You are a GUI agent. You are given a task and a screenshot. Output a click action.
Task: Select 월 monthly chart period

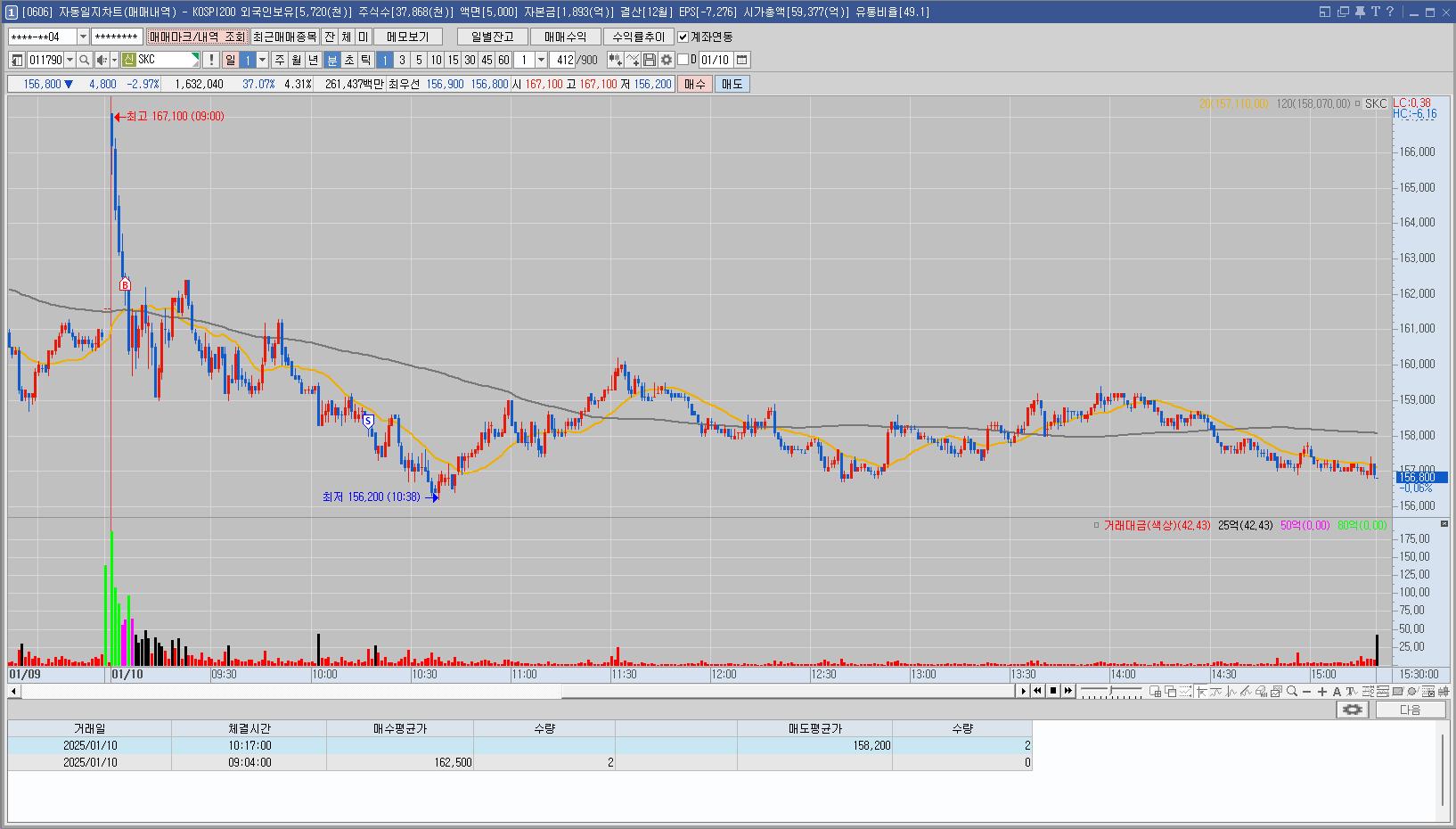pyautogui.click(x=297, y=60)
